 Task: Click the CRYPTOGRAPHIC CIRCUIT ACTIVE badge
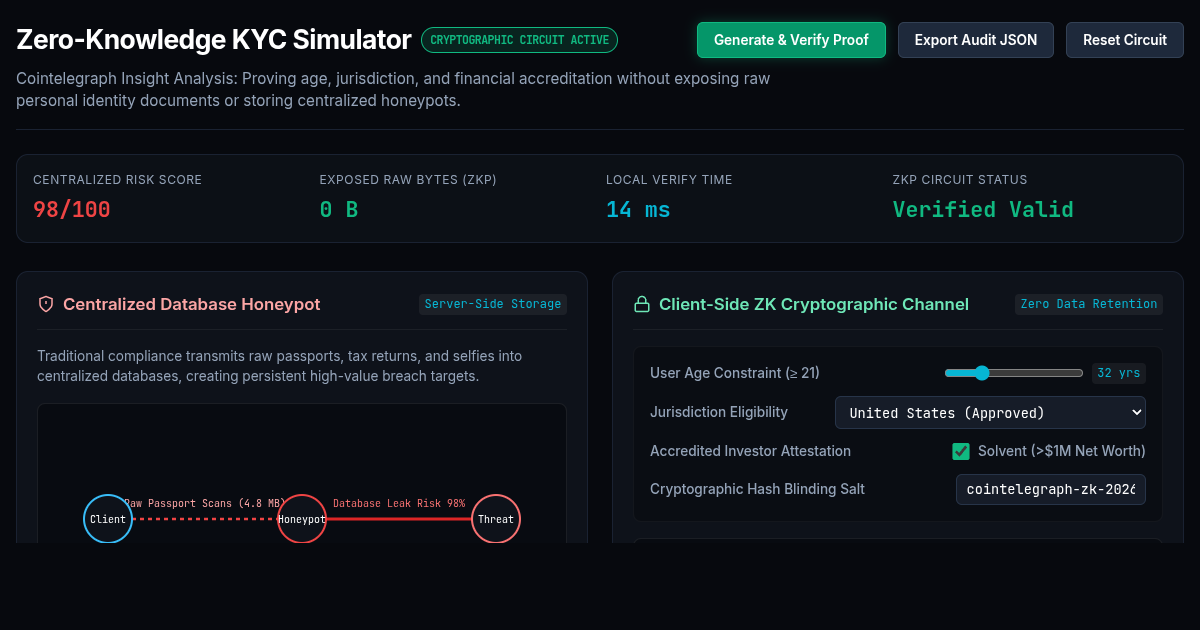click(x=520, y=40)
